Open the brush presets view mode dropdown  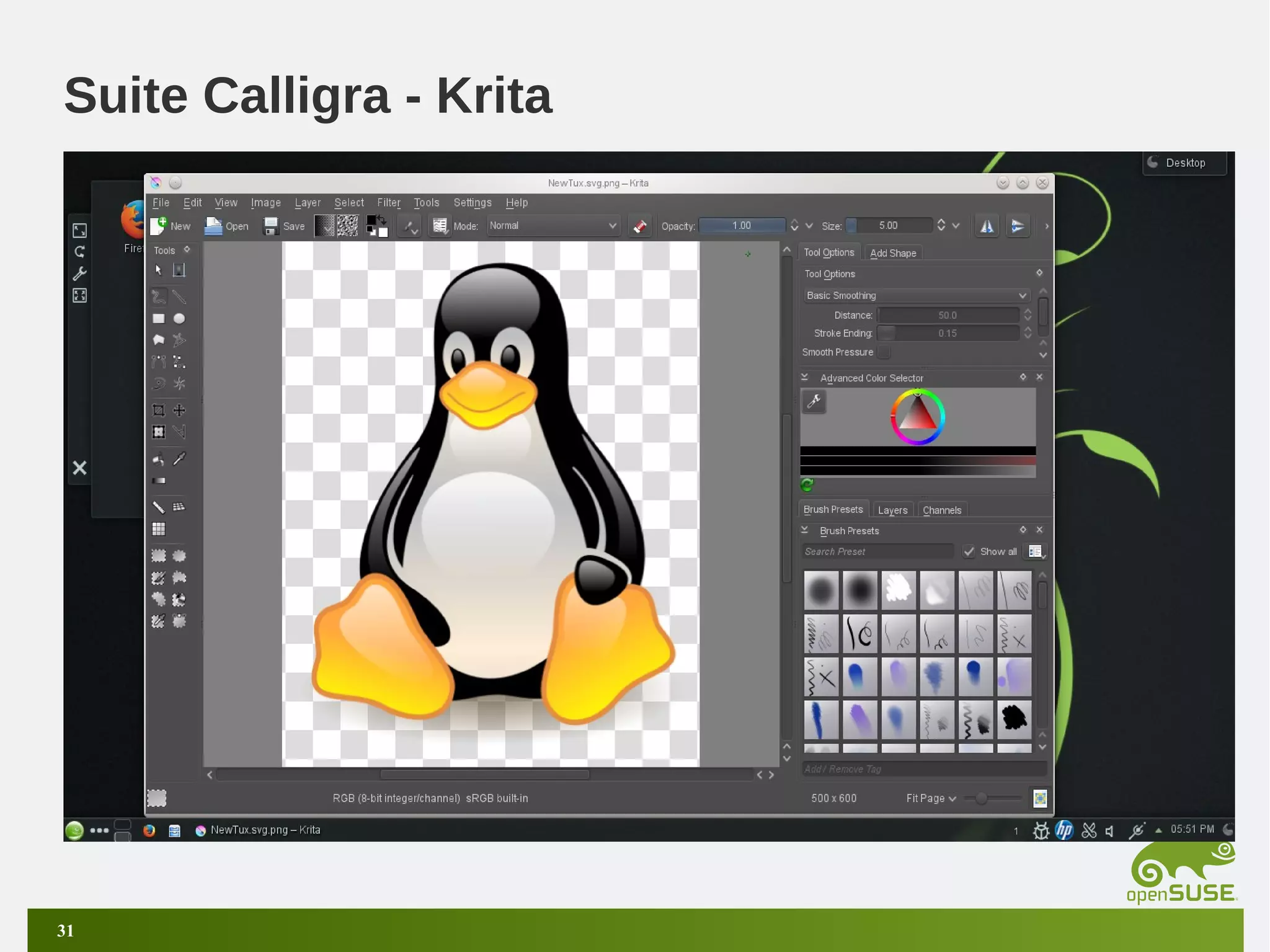point(1036,551)
